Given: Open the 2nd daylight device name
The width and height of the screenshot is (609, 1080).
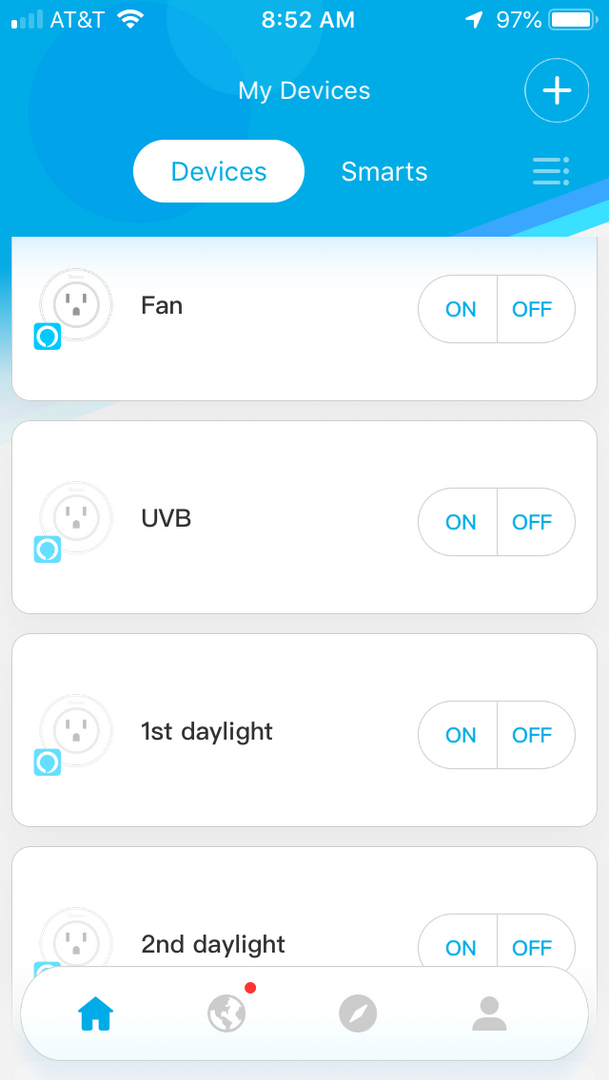Looking at the screenshot, I should [213, 945].
